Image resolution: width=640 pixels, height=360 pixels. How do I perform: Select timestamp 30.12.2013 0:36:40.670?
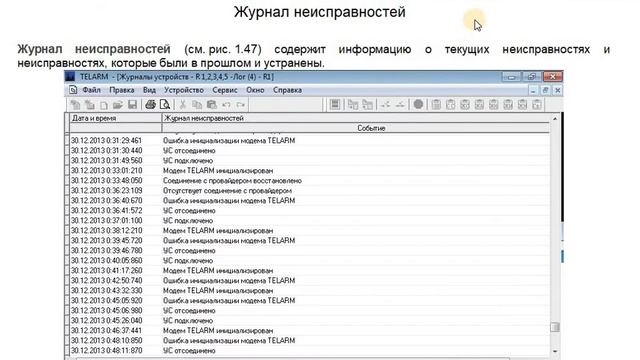(x=107, y=200)
